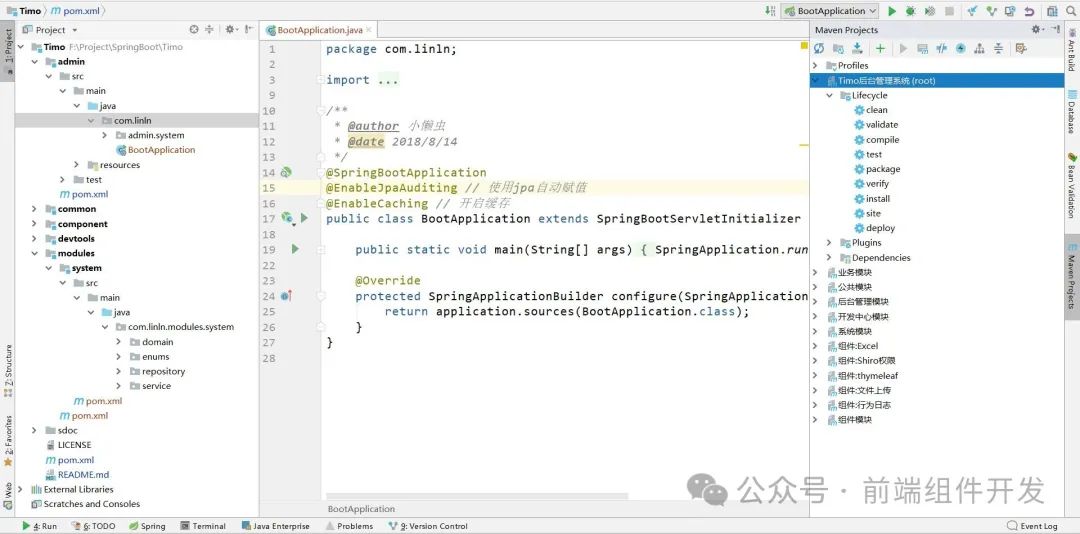1080x534 pixels.
Task: Open the Terminal tool window tab
Action: point(203,526)
